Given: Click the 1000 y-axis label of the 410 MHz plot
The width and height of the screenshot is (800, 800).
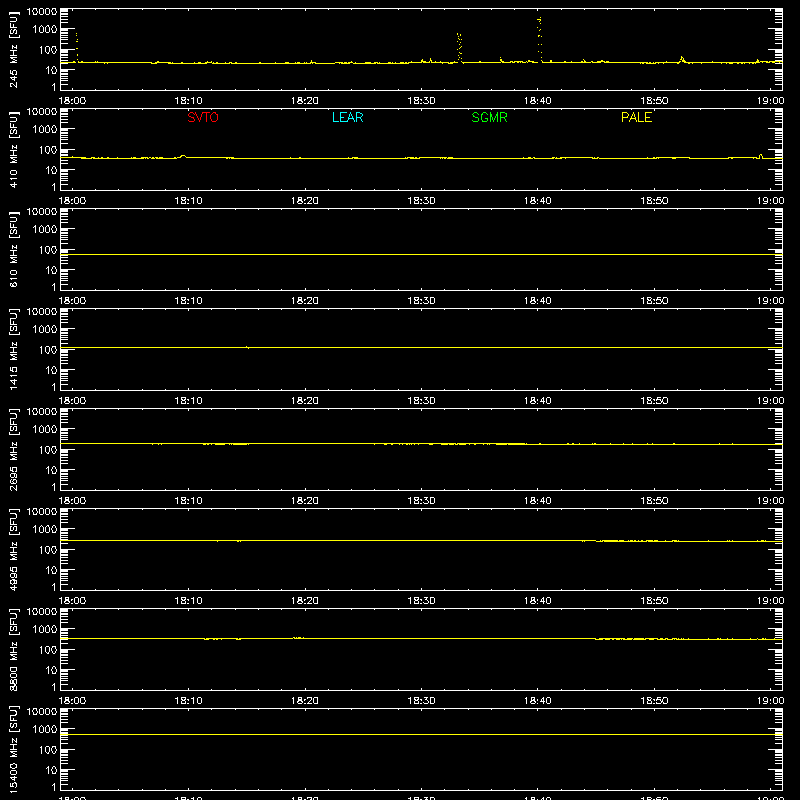Looking at the screenshot, I should 45,130.
